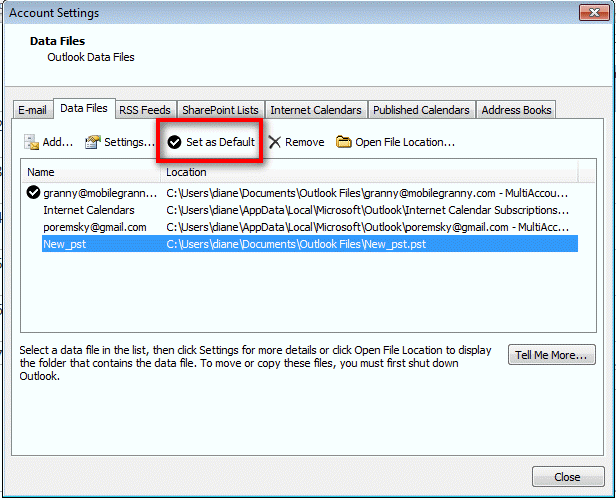Click the Tell Me More... button
The height and width of the screenshot is (500, 616).
[x=552, y=355]
